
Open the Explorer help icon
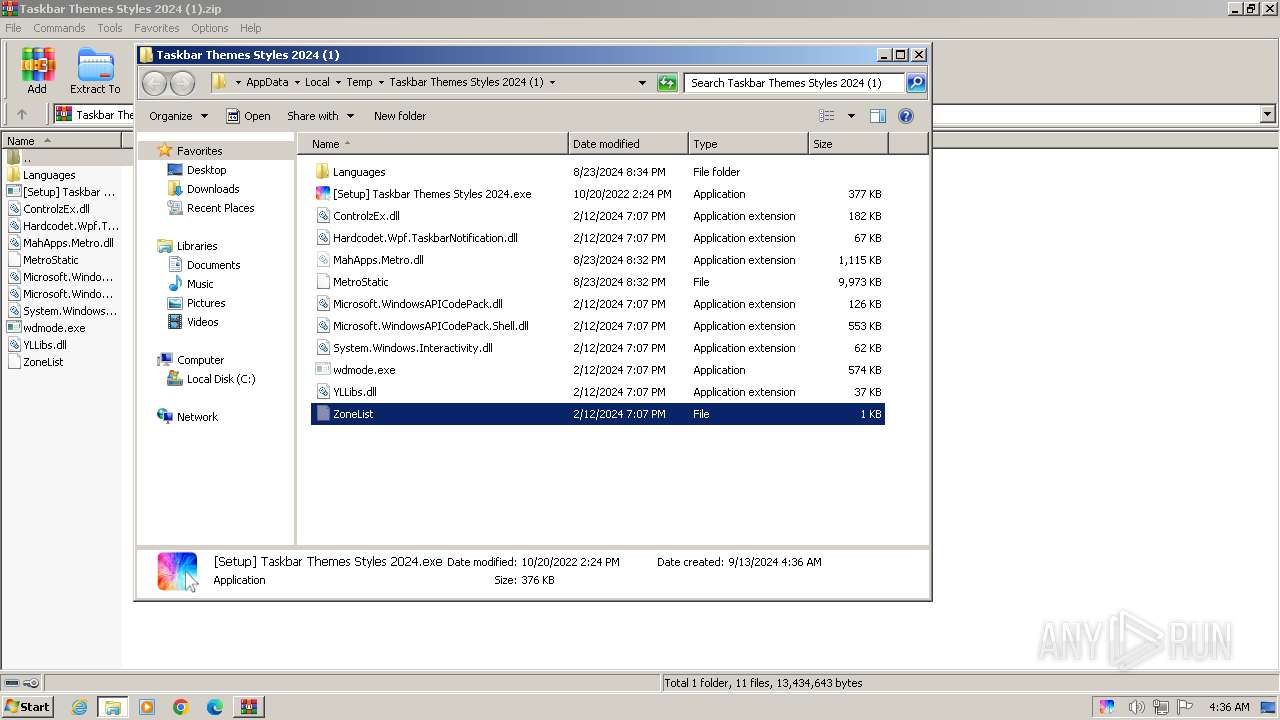(906, 116)
